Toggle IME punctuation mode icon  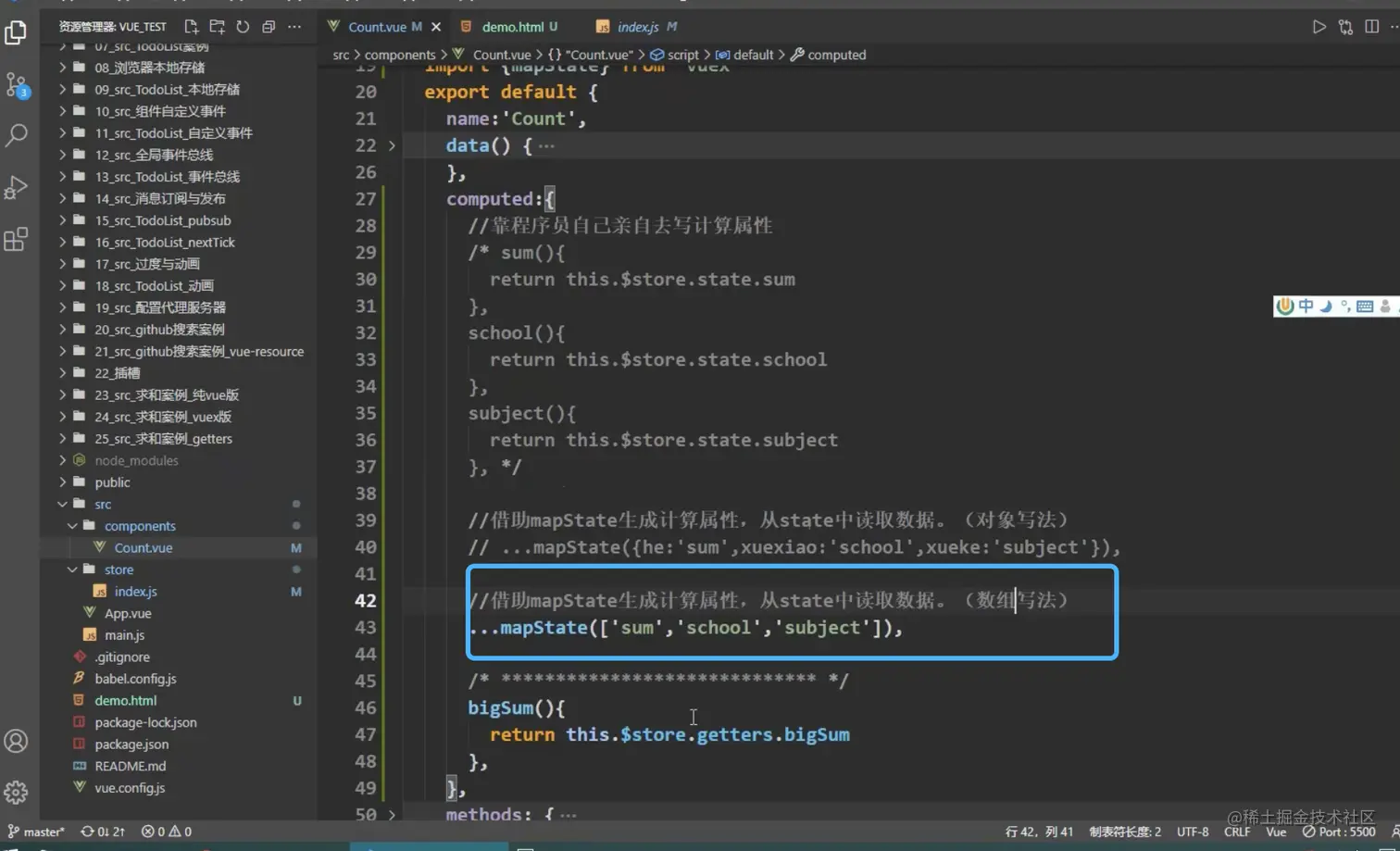tap(1345, 307)
